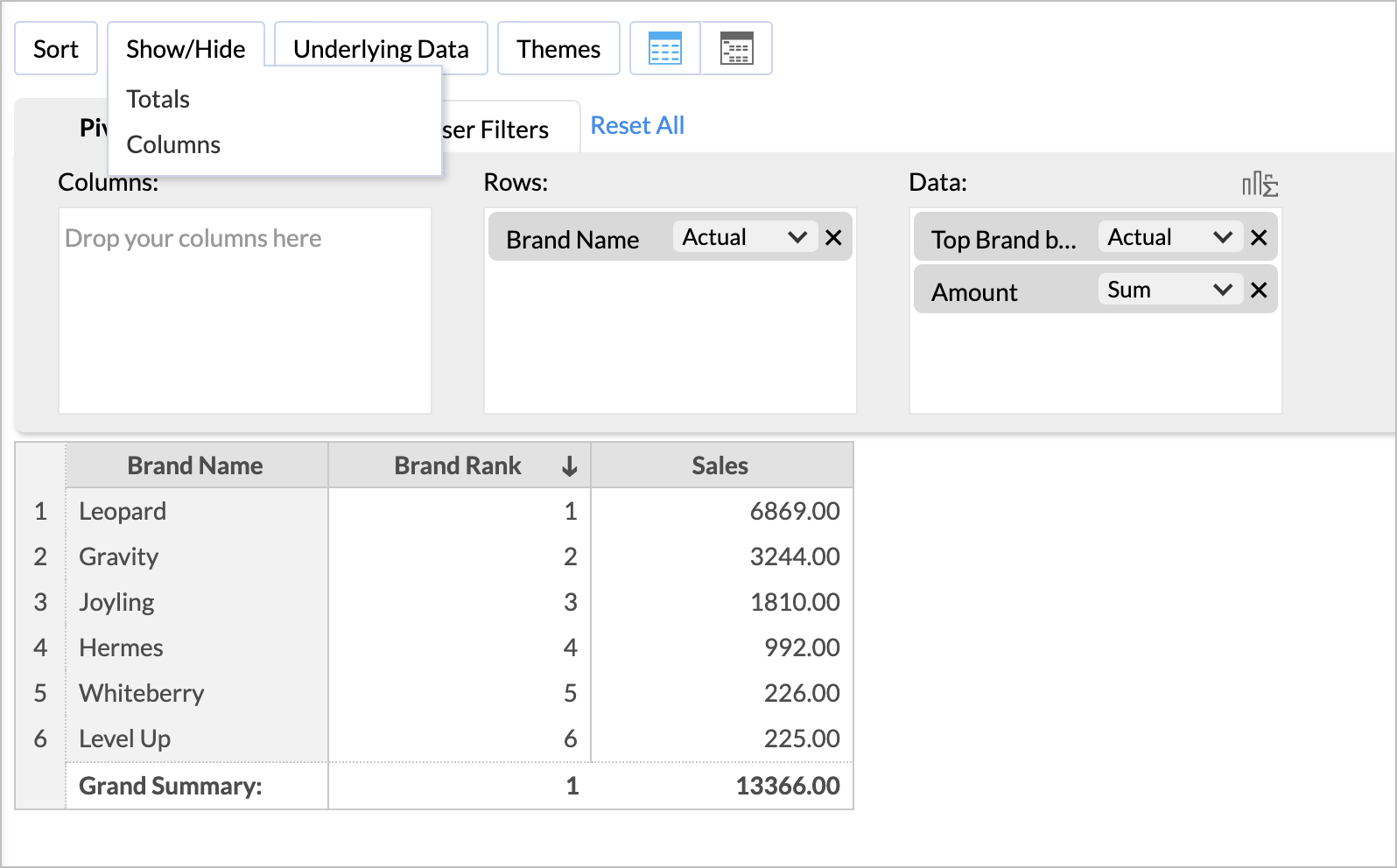1397x868 pixels.
Task: Remove Top Brand field from Data
Action: click(x=1259, y=238)
